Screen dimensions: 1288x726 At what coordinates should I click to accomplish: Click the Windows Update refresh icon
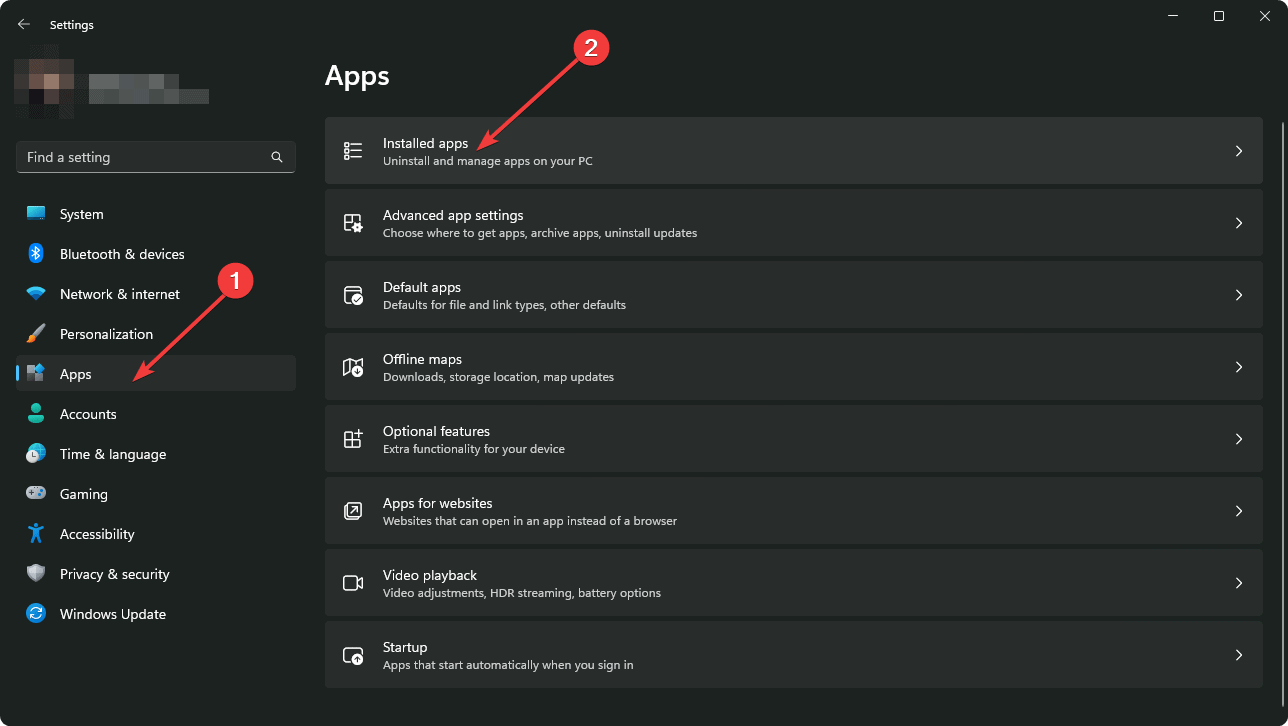tap(36, 614)
